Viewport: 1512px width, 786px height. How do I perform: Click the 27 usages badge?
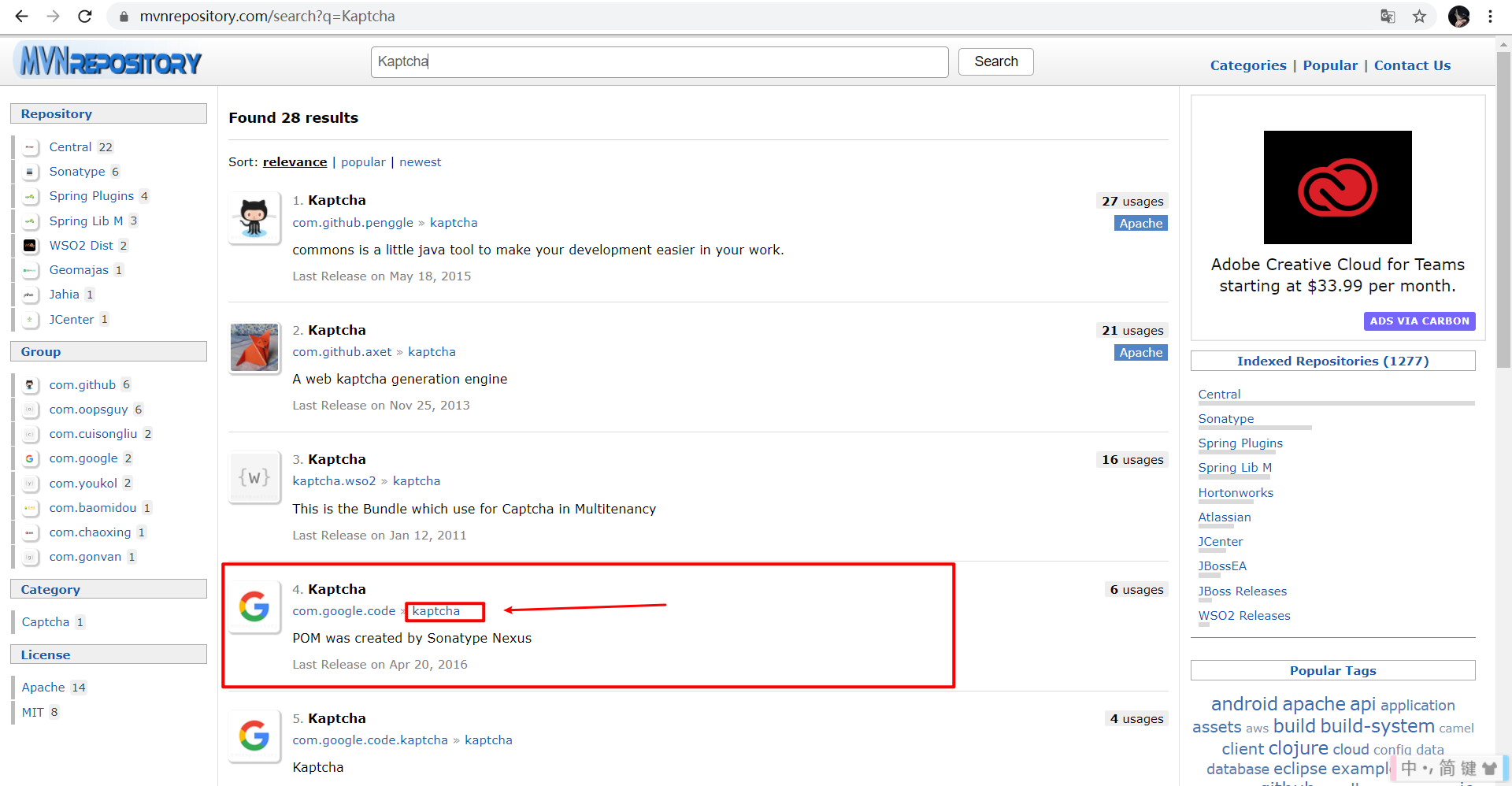(1132, 202)
